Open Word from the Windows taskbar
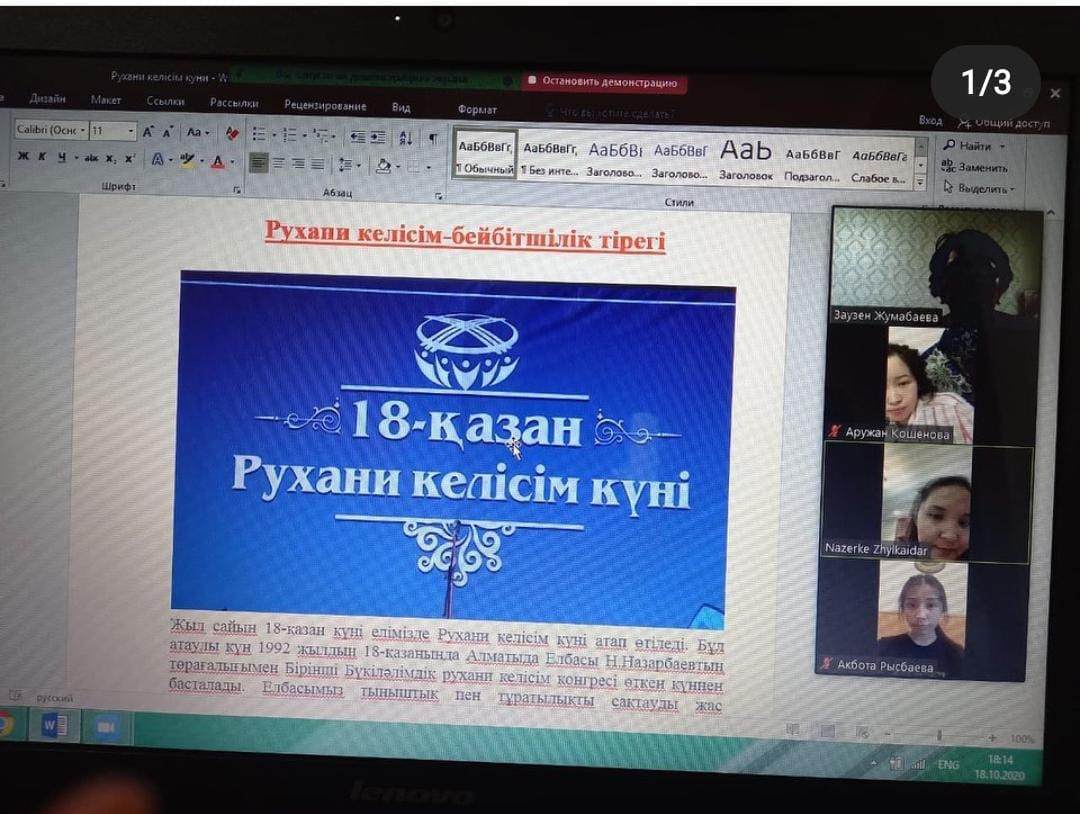 (54, 724)
